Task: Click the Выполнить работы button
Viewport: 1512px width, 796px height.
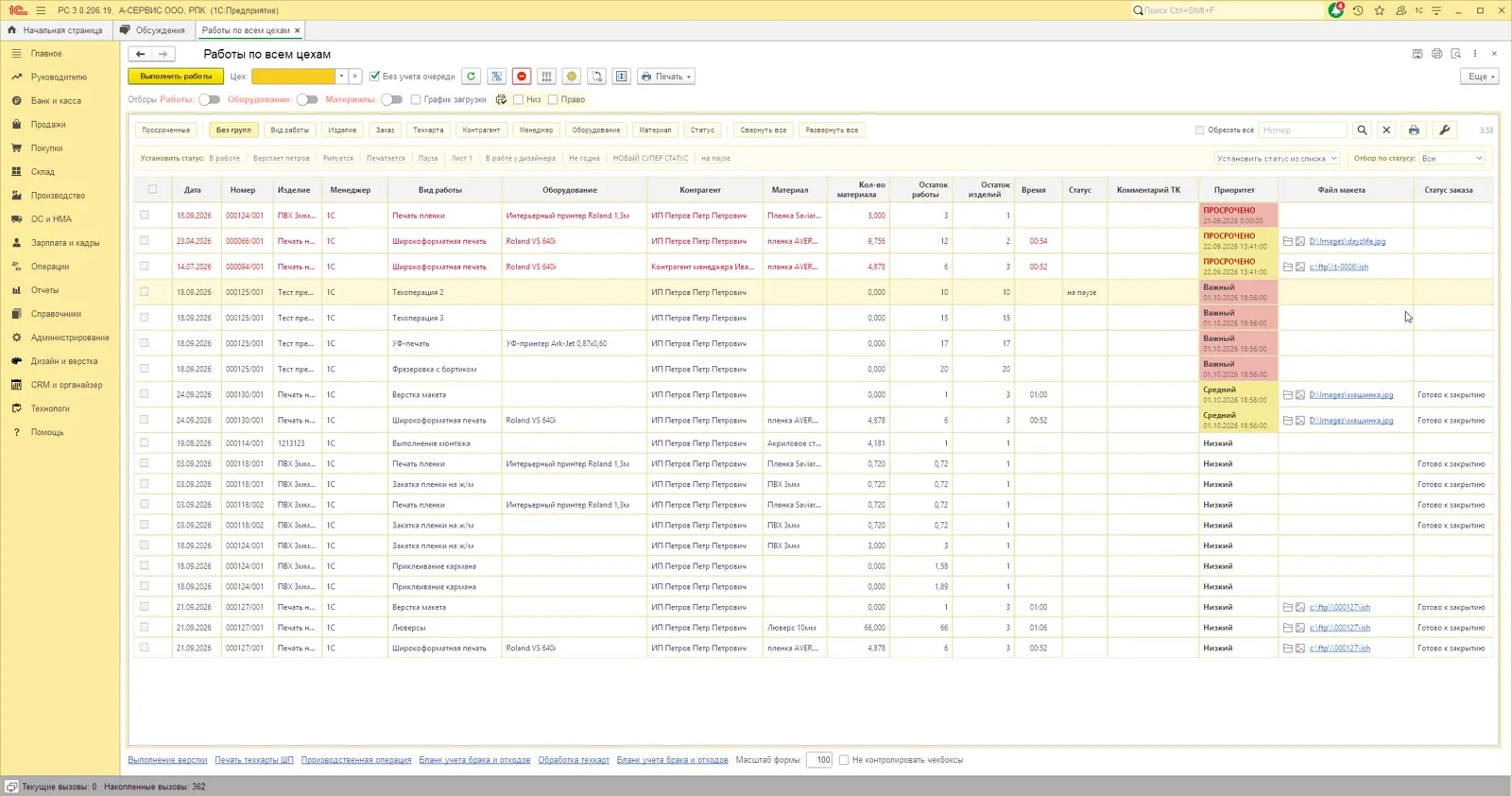Action: (176, 77)
